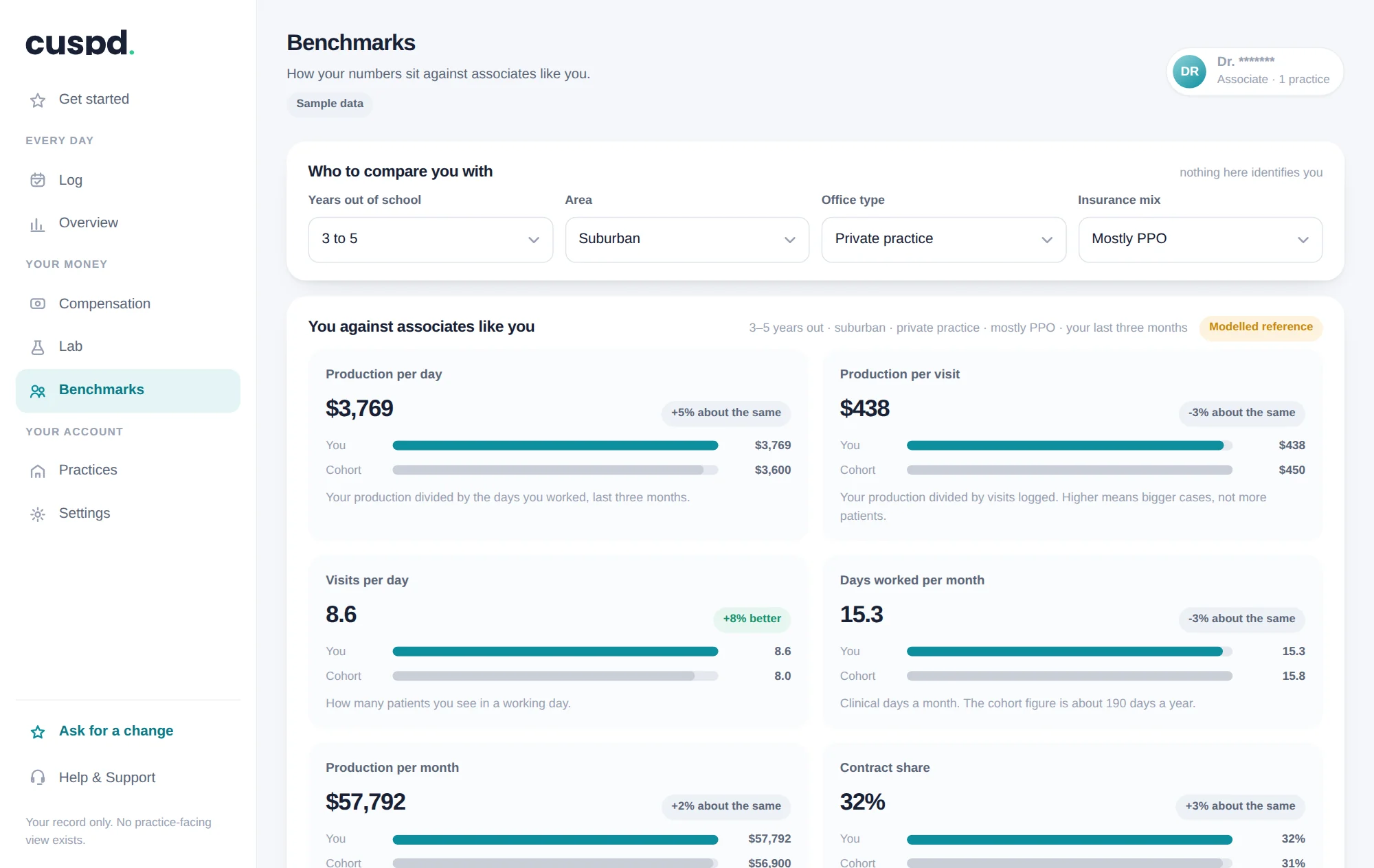Screen dimensions: 1374x868
Task: Click the Lab flask icon
Action: point(38,347)
